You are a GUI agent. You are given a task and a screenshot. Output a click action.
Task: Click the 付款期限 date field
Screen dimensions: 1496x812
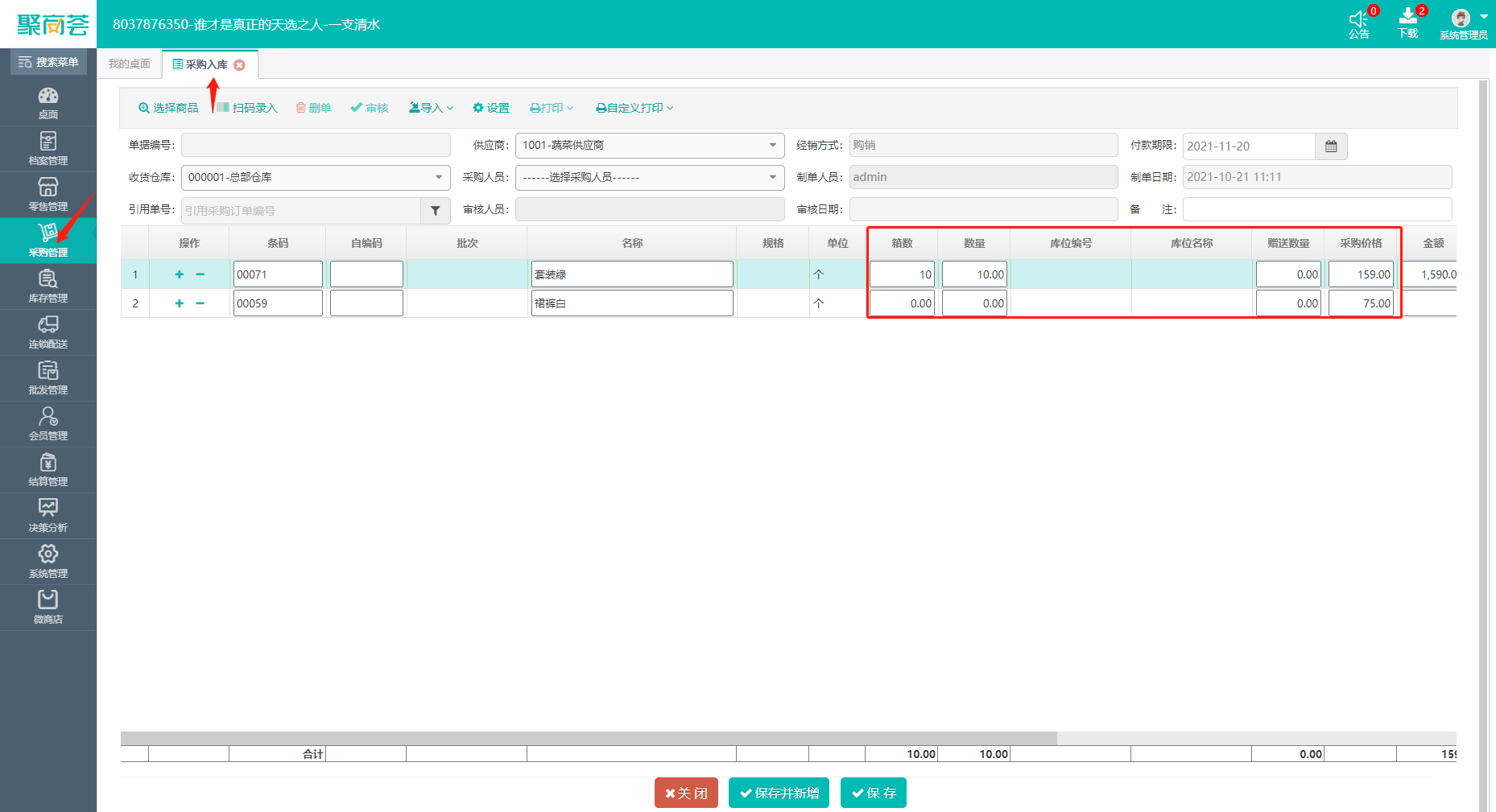(x=1249, y=146)
